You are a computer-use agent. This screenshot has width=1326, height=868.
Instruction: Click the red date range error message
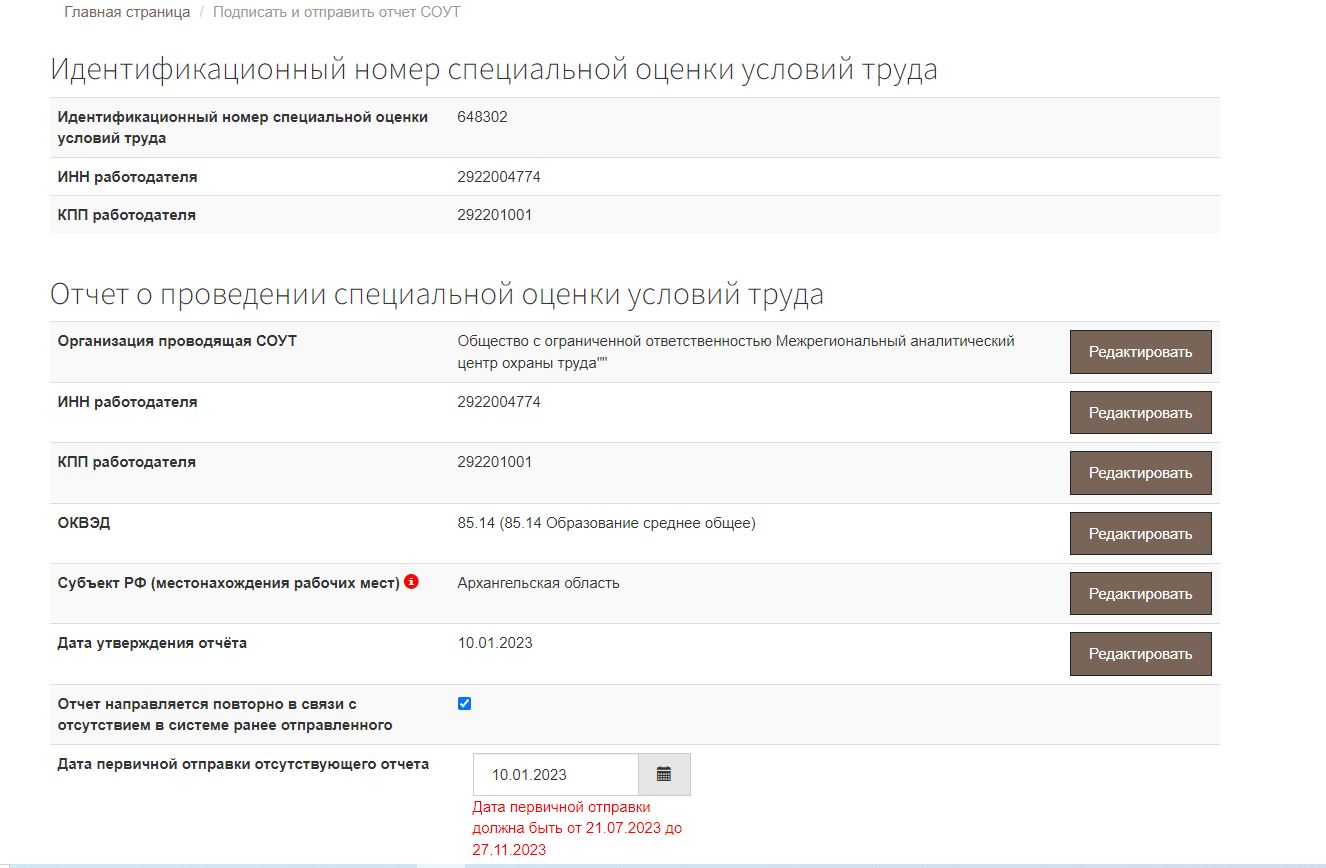point(577,828)
